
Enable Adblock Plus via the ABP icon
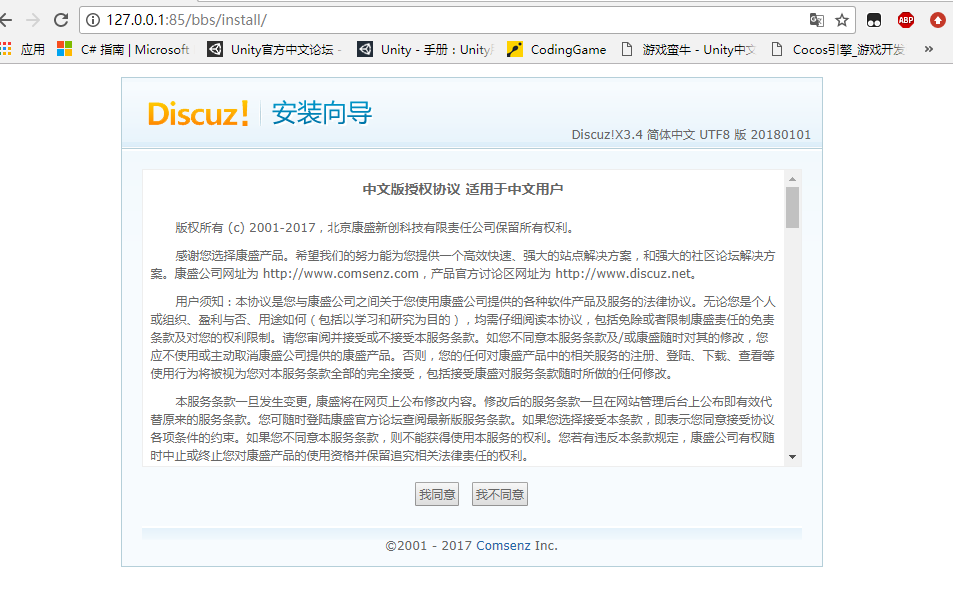point(905,18)
